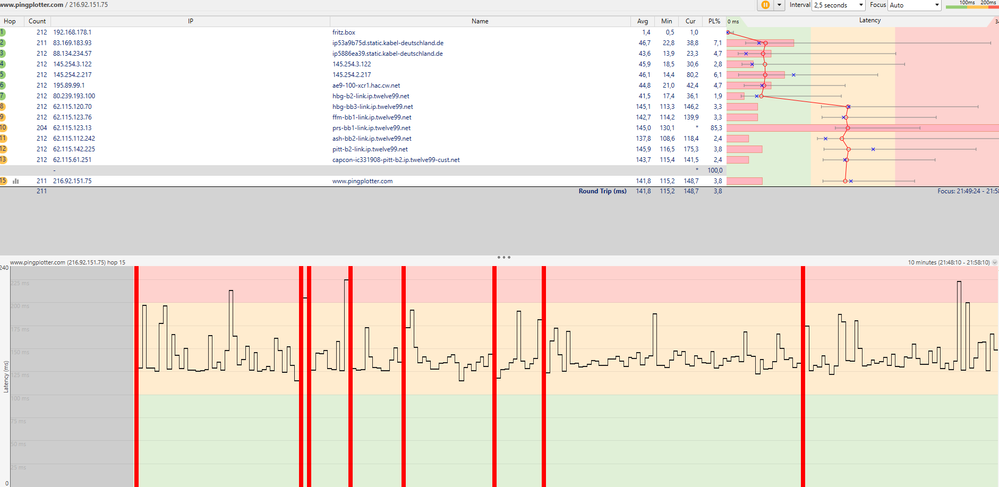Select the green hop 4 icon
This screenshot has height=487, width=999.
[x=3, y=64]
